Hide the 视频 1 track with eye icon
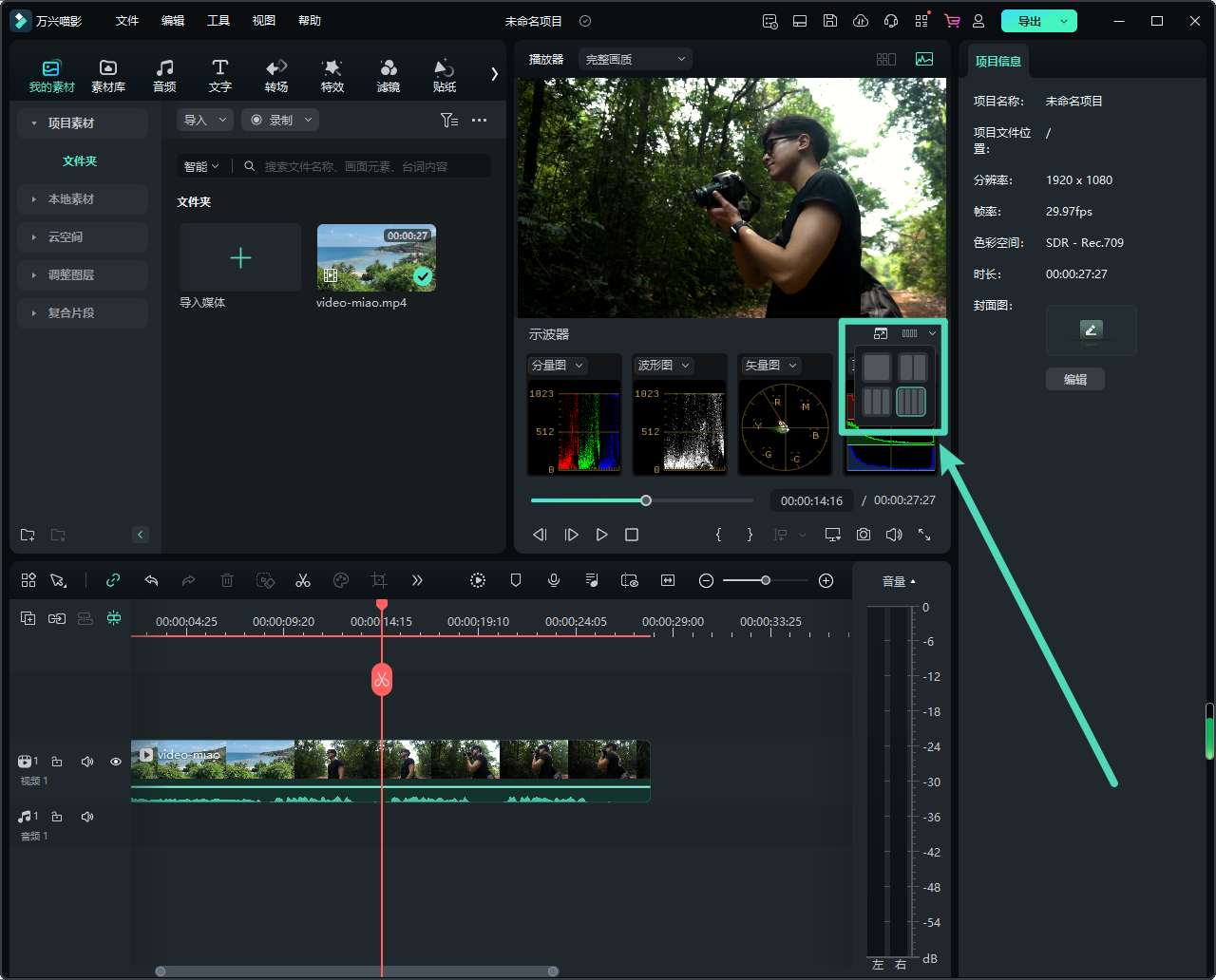Screen dimensions: 1216x980 tap(116, 762)
